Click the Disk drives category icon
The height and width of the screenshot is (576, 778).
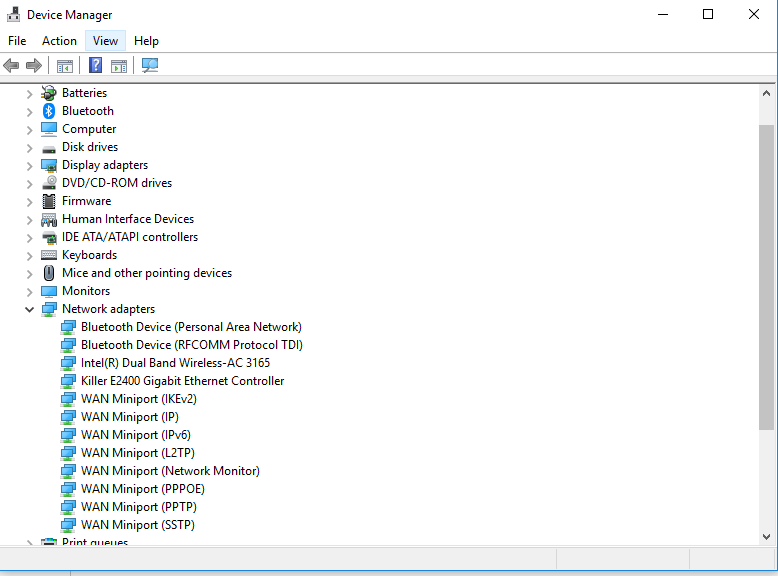49,148
